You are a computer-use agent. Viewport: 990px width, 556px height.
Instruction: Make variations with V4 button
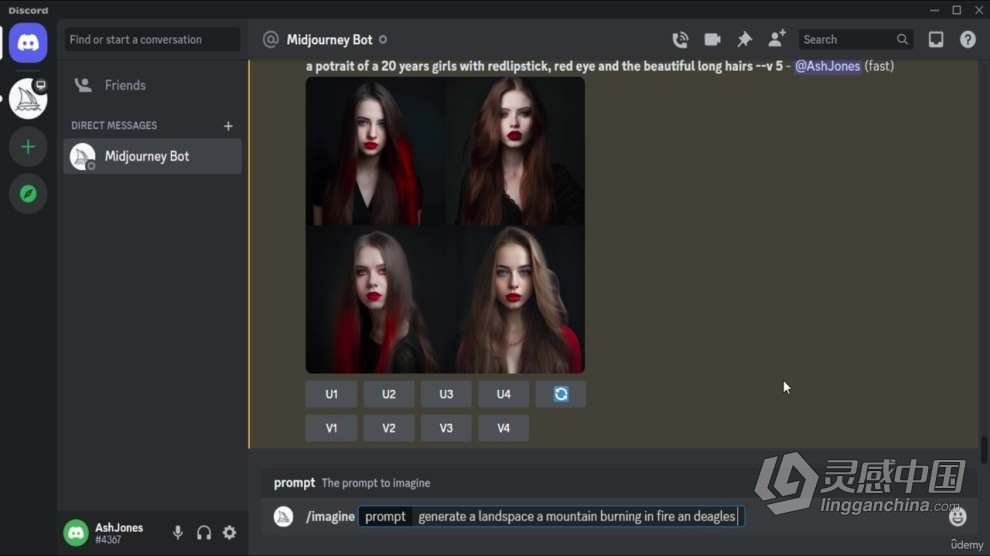(503, 429)
